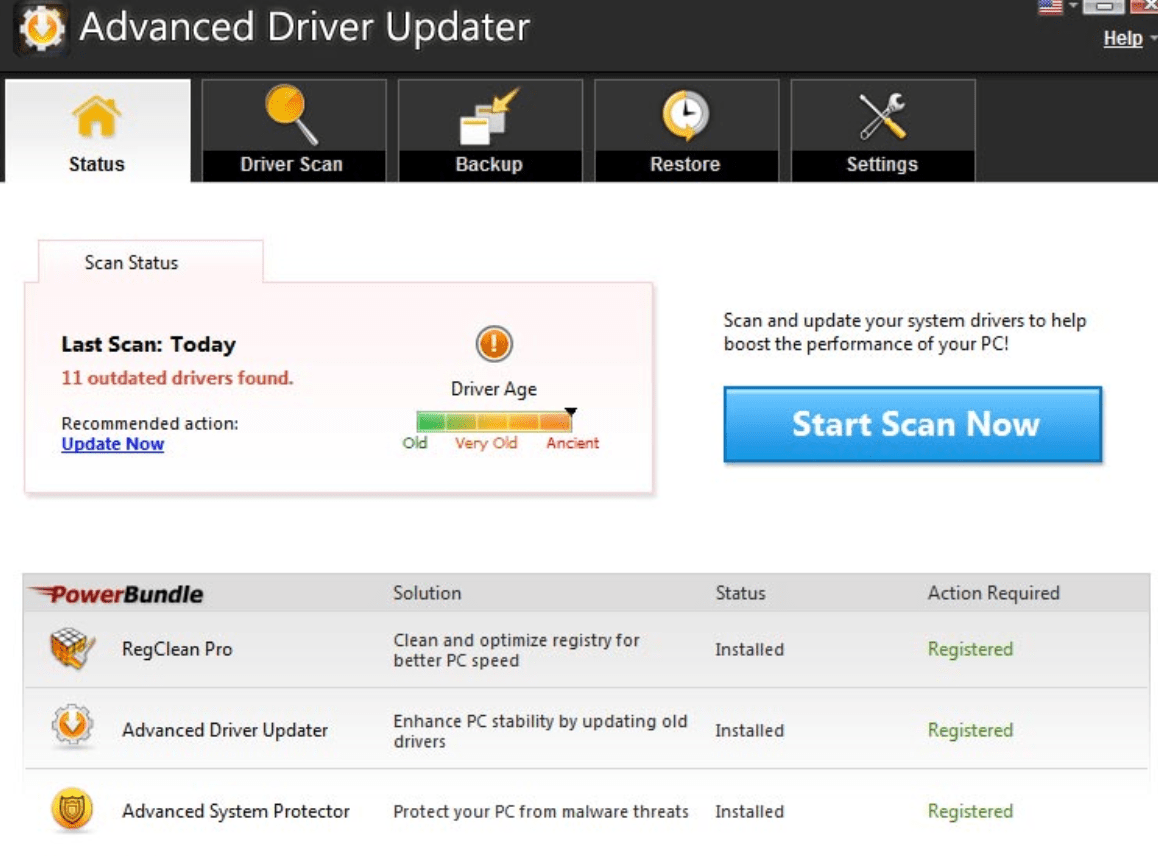Expand the Help menu arrow
The image size is (1158, 856).
(x=1153, y=40)
